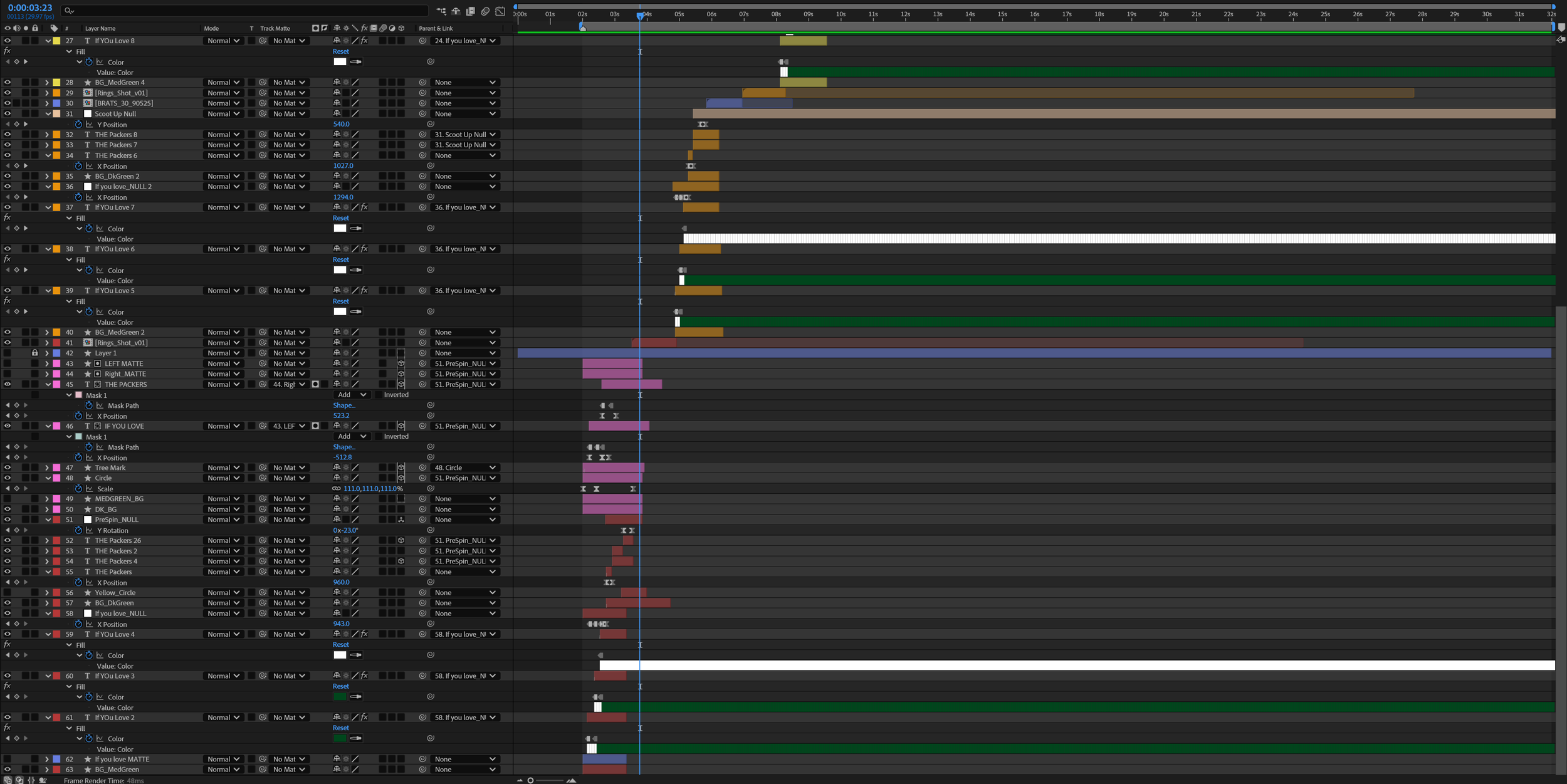The height and width of the screenshot is (784, 1567).
Task: Open the parent dropdown for THE Packers 8
Action: pos(464,135)
